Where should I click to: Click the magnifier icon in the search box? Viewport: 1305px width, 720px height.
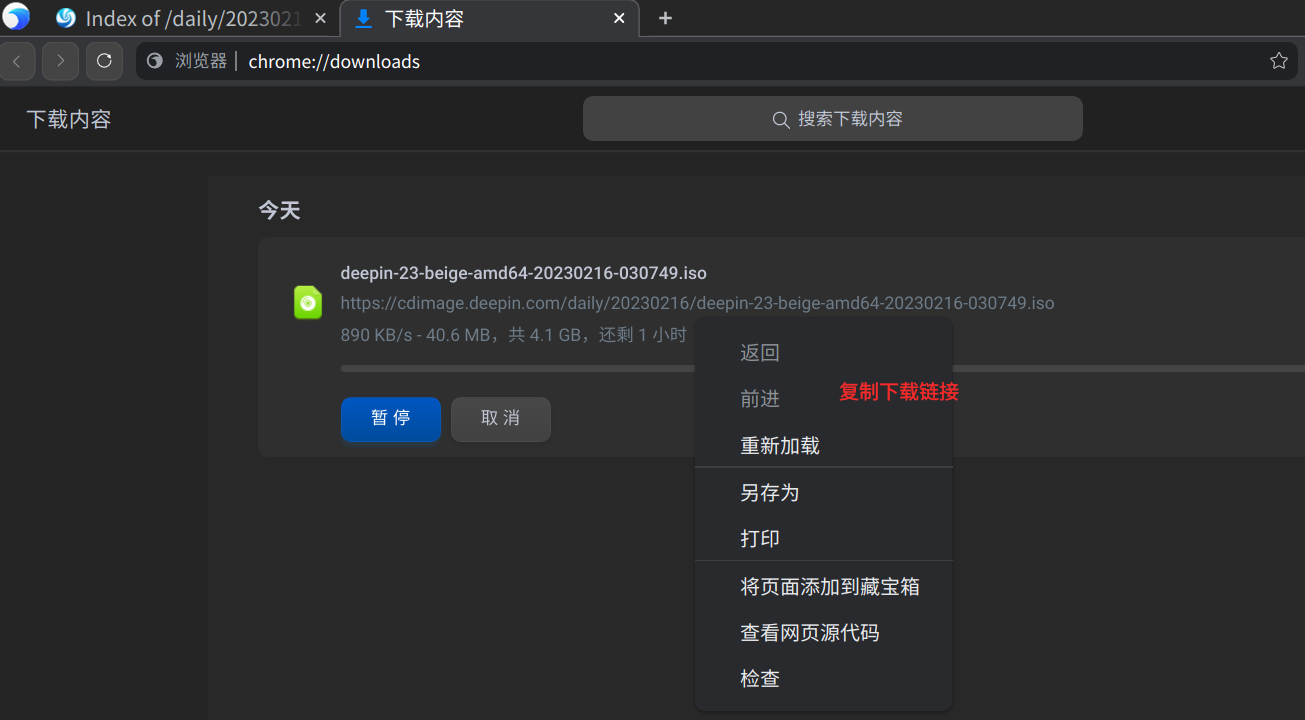pos(781,119)
